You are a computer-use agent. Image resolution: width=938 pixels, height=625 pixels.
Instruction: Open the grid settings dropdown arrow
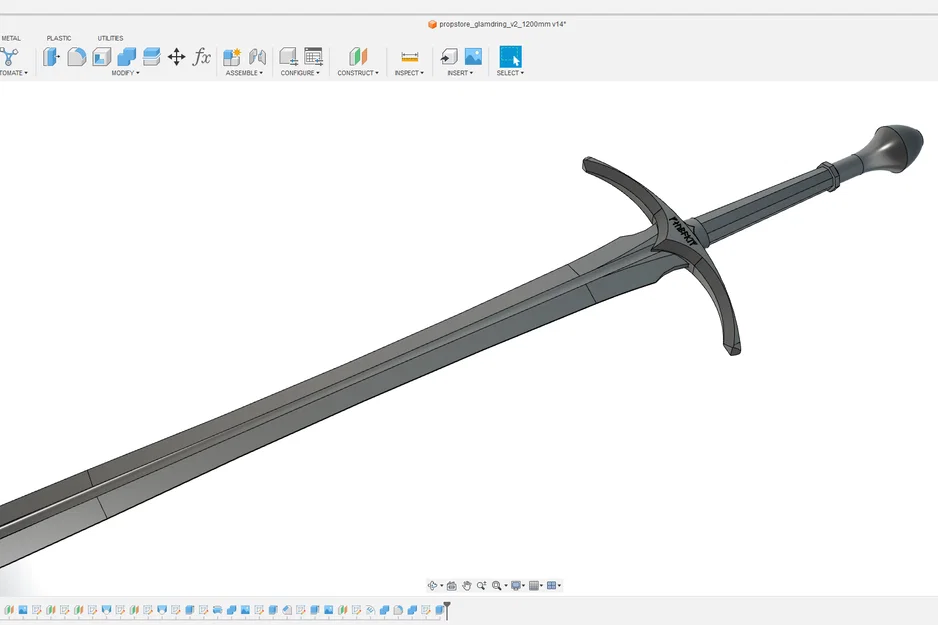tap(541, 586)
